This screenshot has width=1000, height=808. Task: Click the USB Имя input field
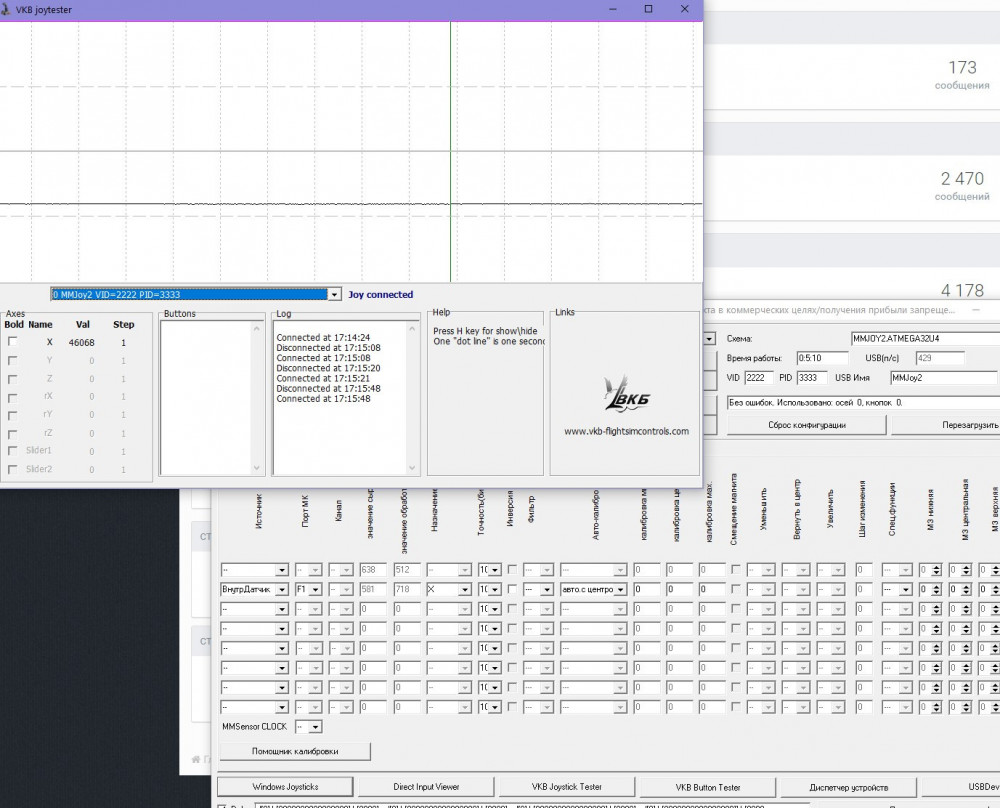click(x=943, y=377)
